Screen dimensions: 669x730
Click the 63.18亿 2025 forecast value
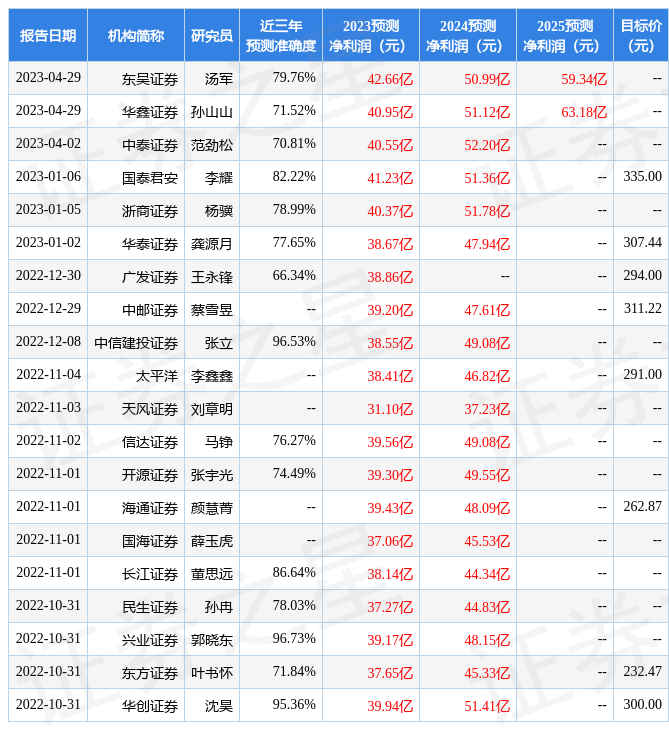click(584, 112)
